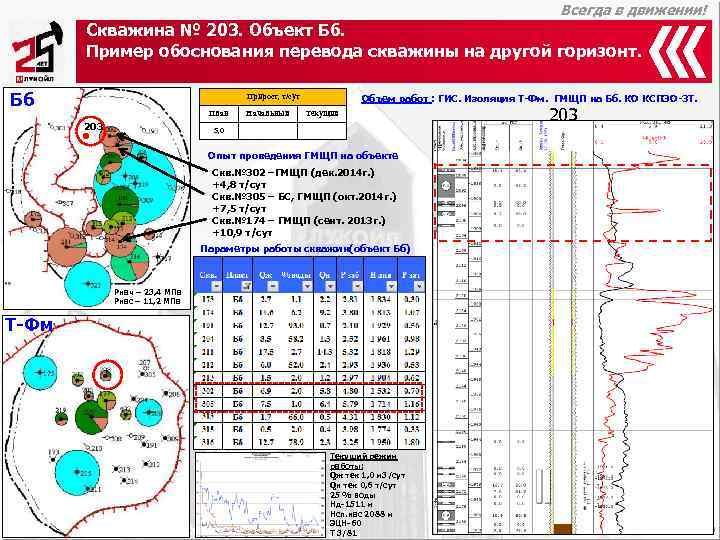Click the 25 лет Лукойл logo
720x540 pixels.
click(x=38, y=53)
